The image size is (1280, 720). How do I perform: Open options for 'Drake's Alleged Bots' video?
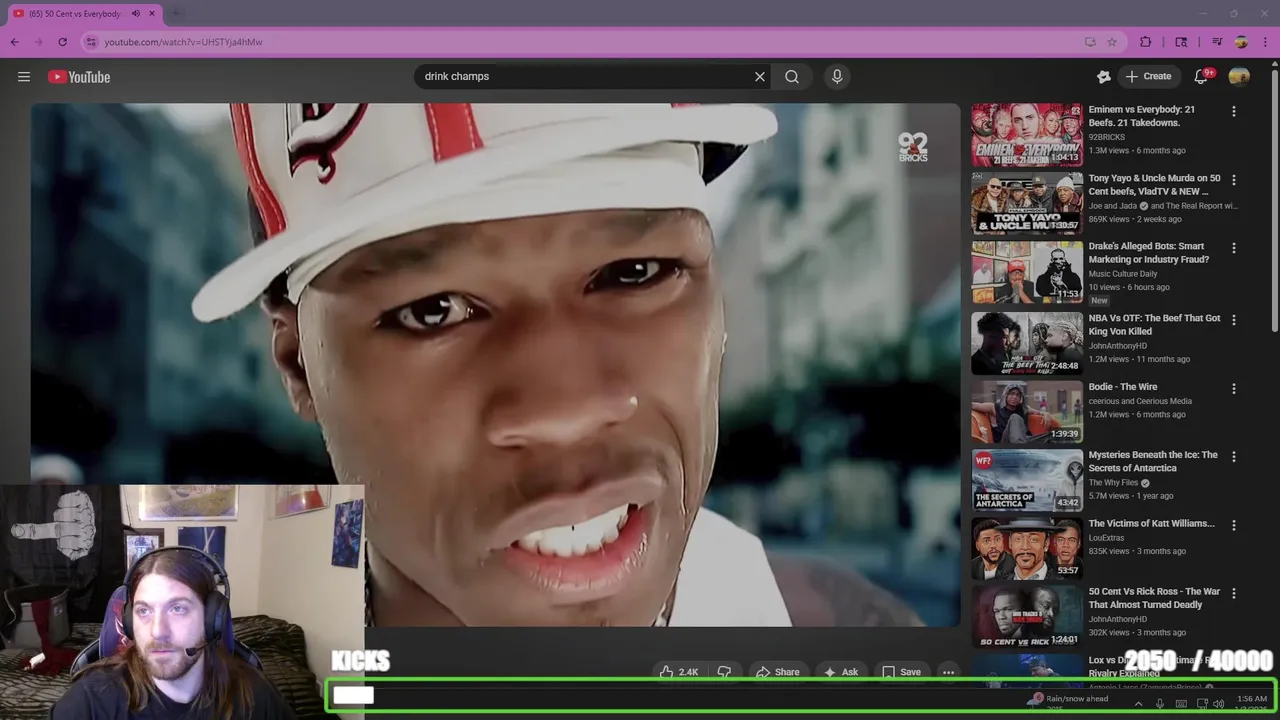[1233, 248]
